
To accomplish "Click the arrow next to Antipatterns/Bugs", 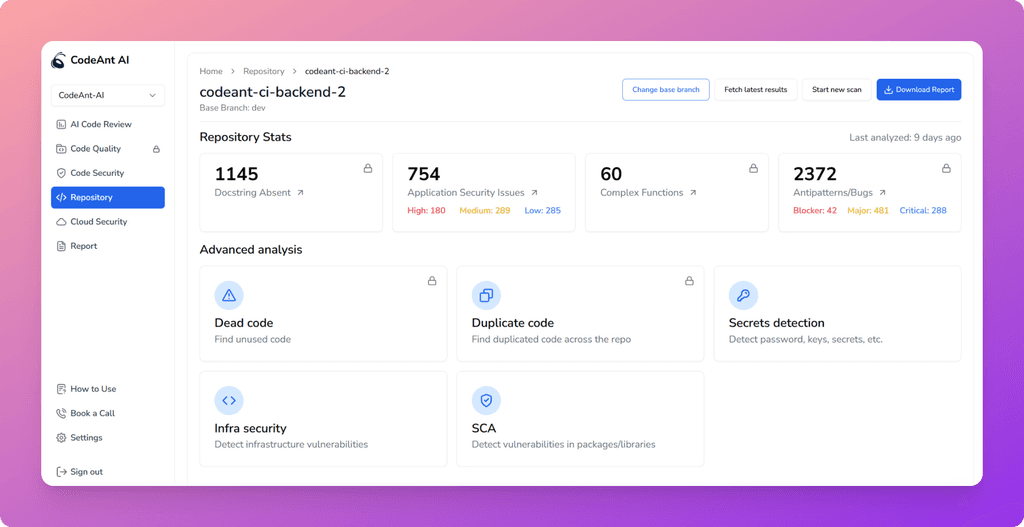I will coord(882,193).
